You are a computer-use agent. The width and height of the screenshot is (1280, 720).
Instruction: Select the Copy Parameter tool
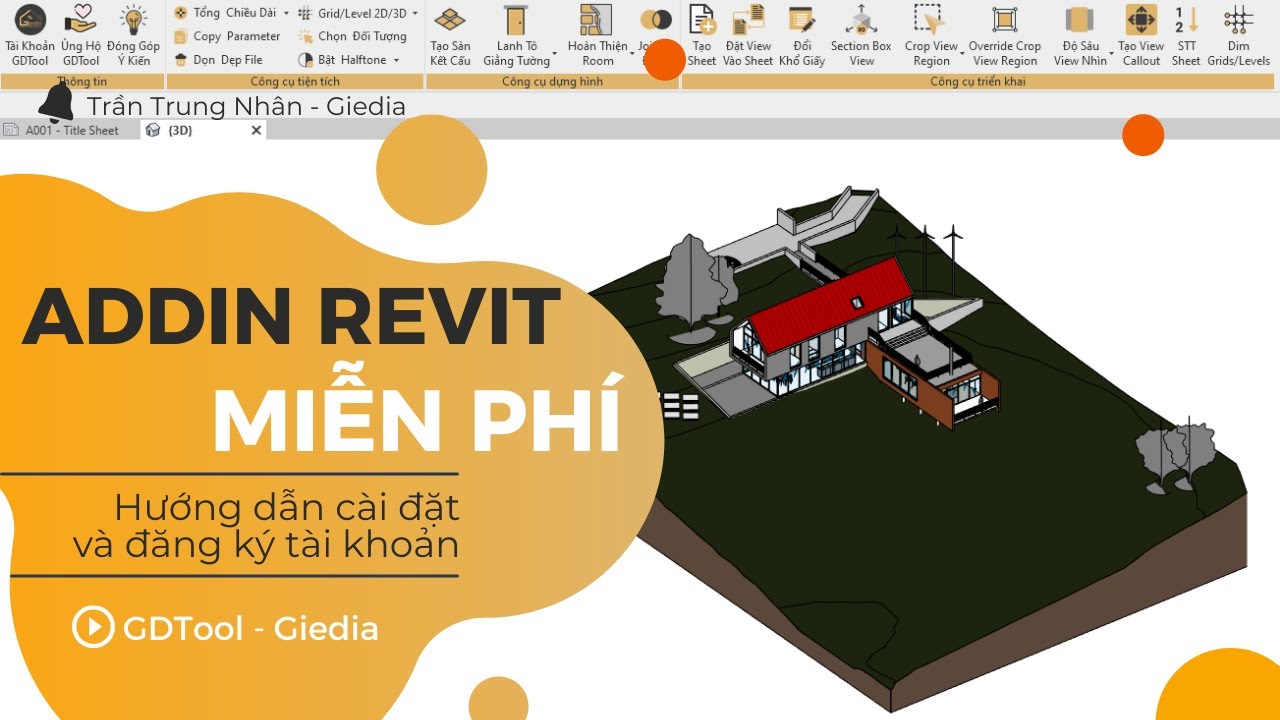(227, 36)
